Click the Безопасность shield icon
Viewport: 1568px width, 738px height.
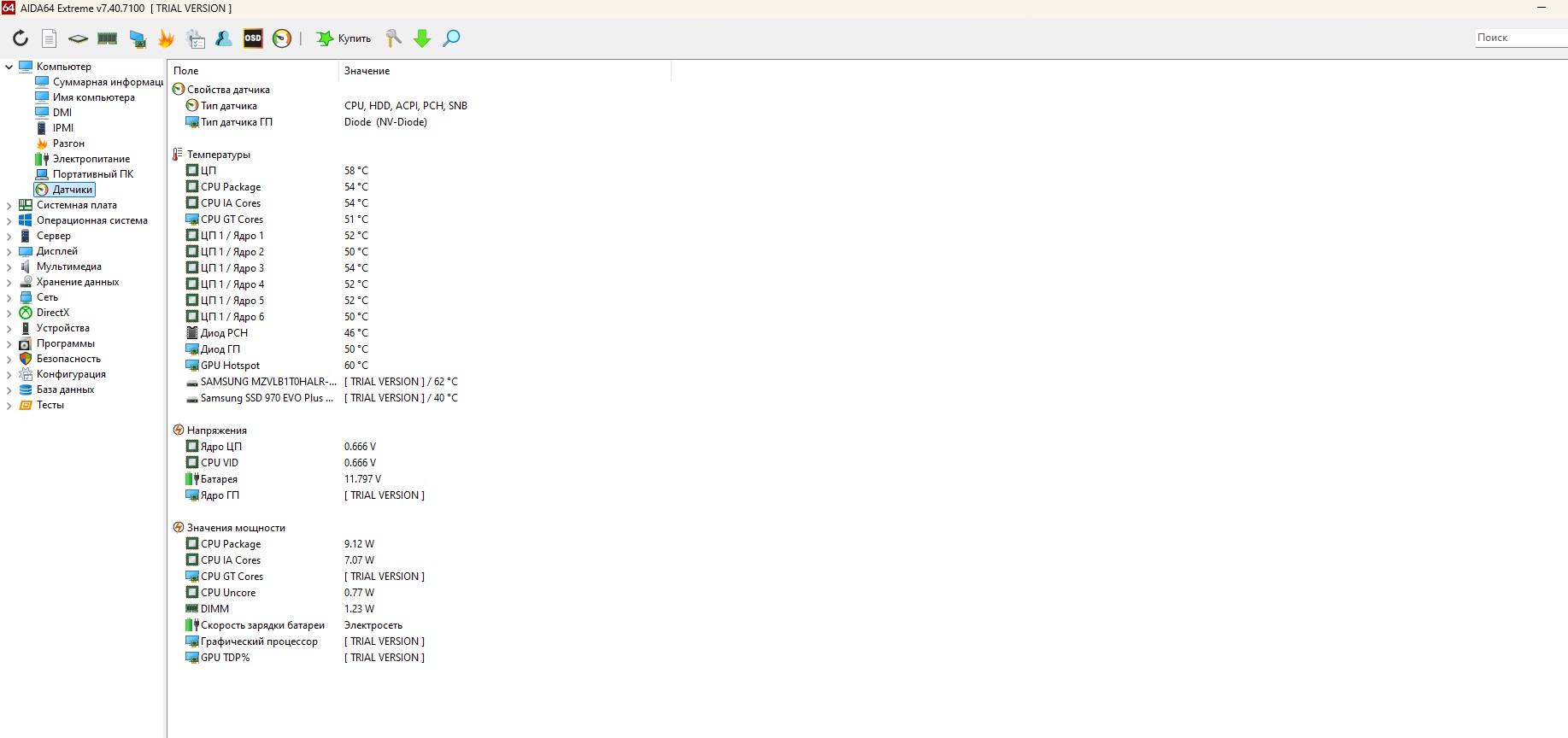26,359
